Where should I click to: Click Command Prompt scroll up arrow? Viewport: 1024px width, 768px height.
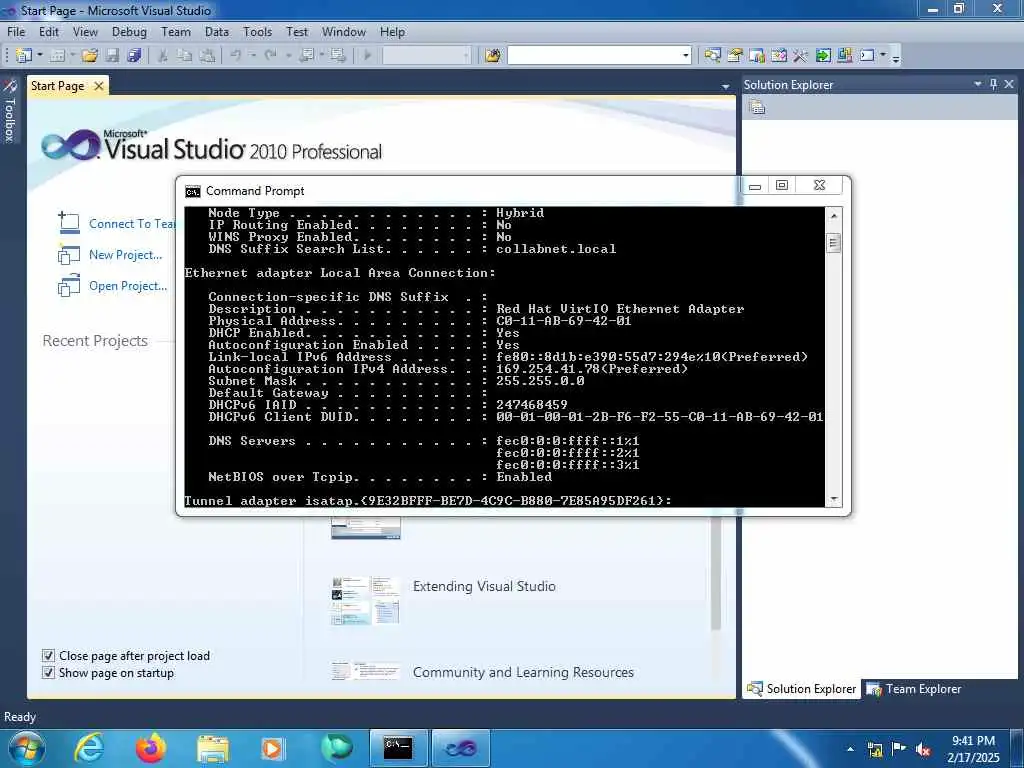pyautogui.click(x=833, y=215)
